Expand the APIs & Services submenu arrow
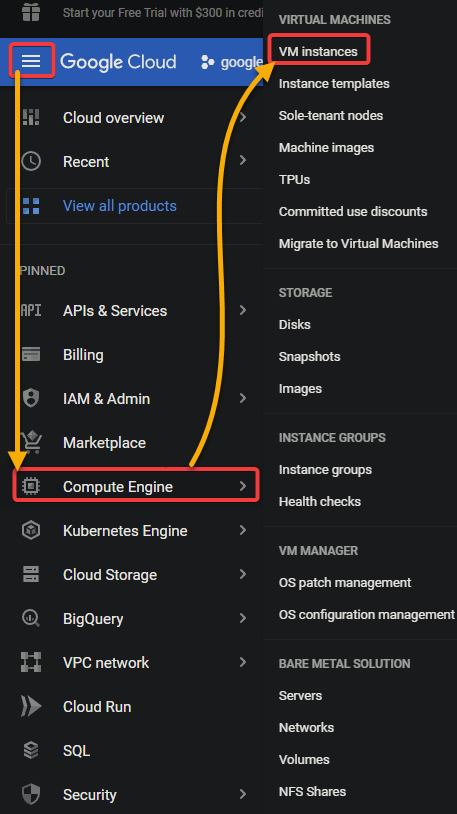The width and height of the screenshot is (457, 814). (243, 310)
